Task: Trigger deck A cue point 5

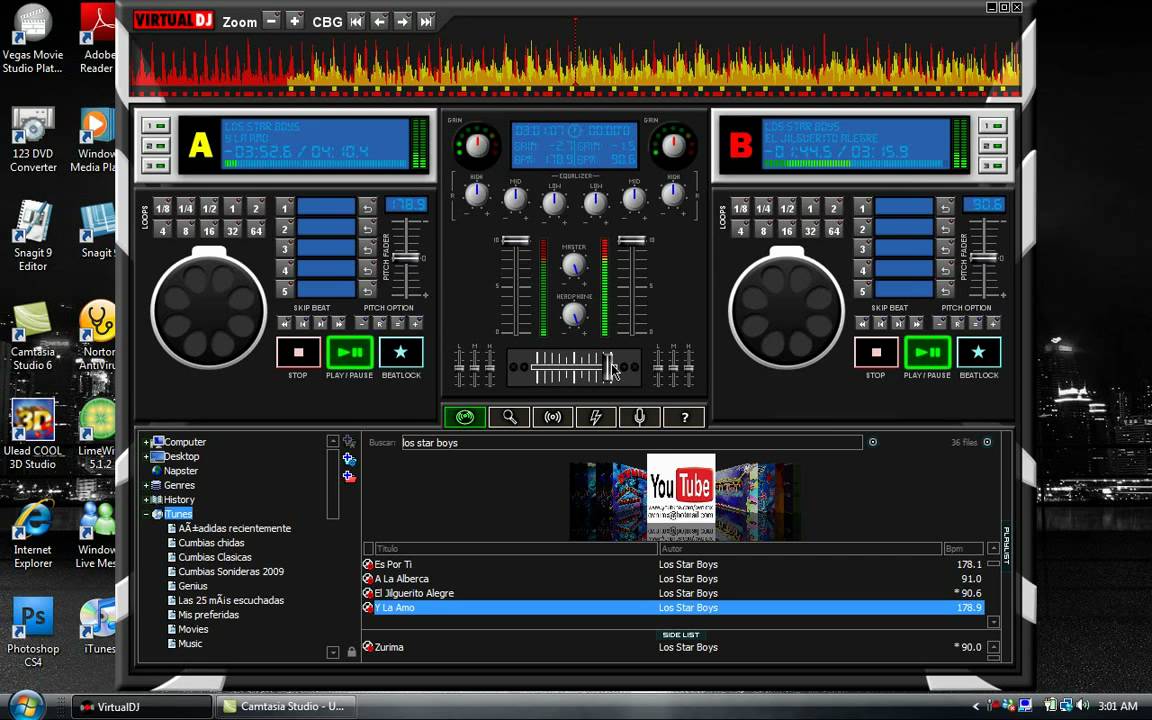Action: coord(284,291)
